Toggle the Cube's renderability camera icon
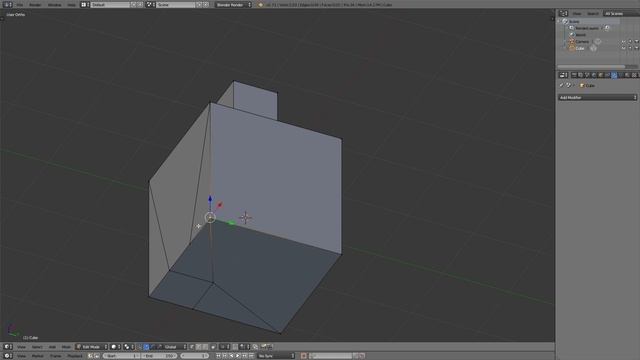Viewport: 640px width, 360px height. point(636,48)
